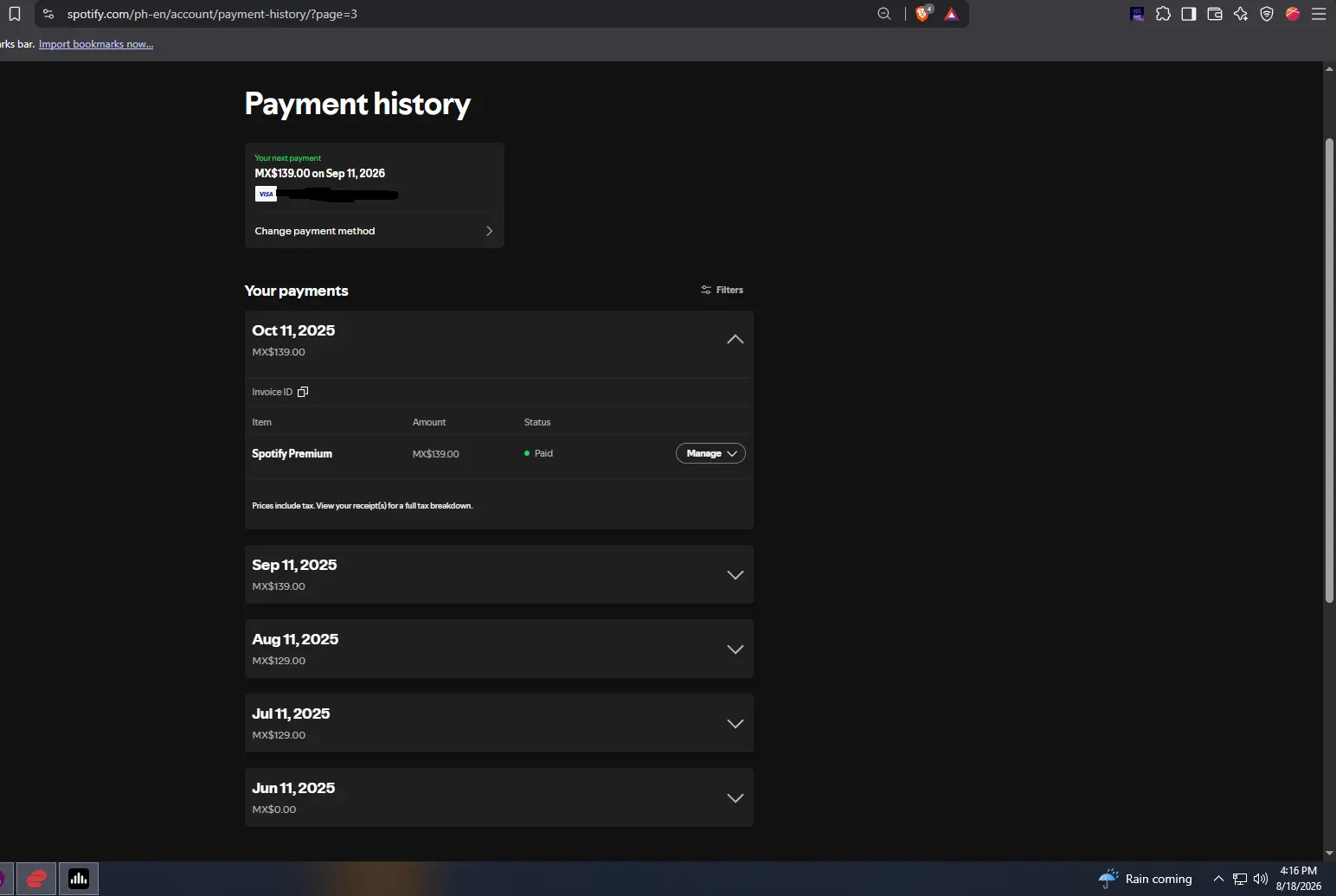1336x896 pixels.
Task: Expand the Sep 11, 2025 payment entry
Action: point(735,575)
